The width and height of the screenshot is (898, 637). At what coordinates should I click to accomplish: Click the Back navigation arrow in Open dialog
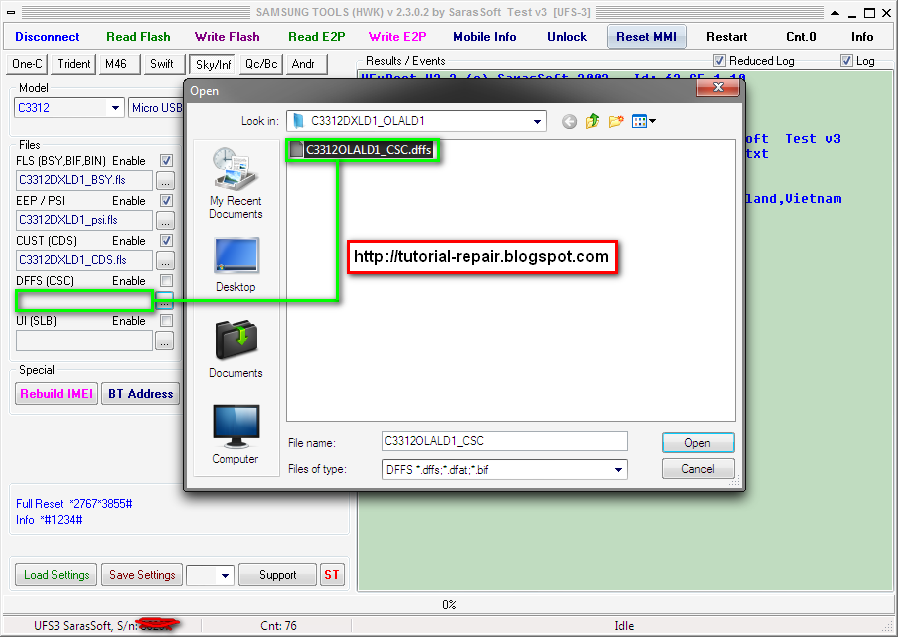[x=569, y=120]
